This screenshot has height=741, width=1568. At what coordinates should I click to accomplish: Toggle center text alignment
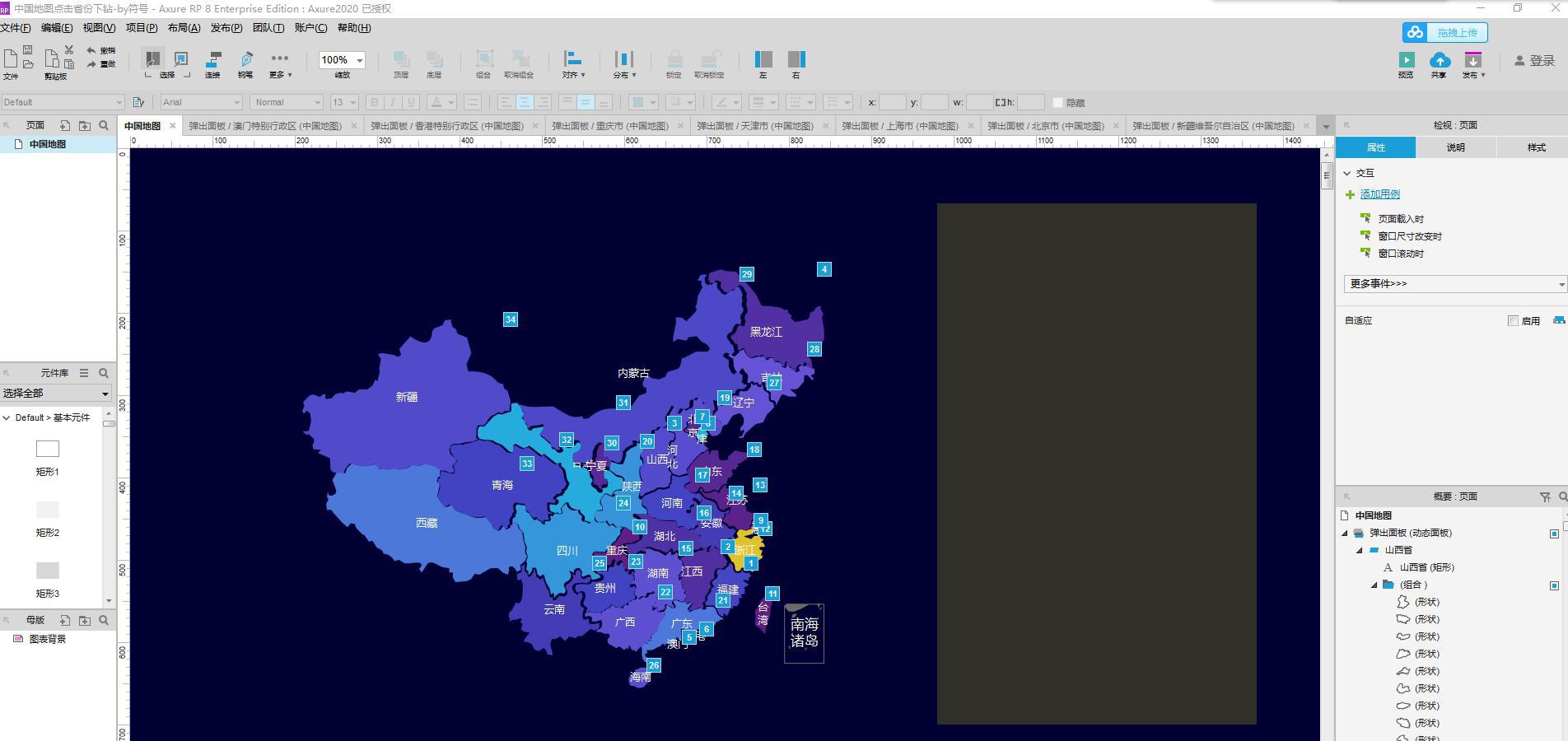point(524,102)
